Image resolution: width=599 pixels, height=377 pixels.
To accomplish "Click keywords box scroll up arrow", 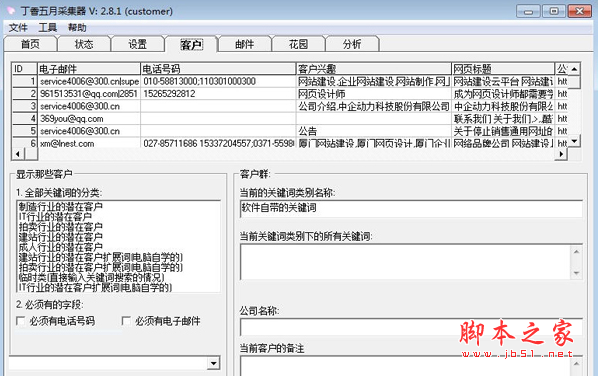I will [576, 252].
